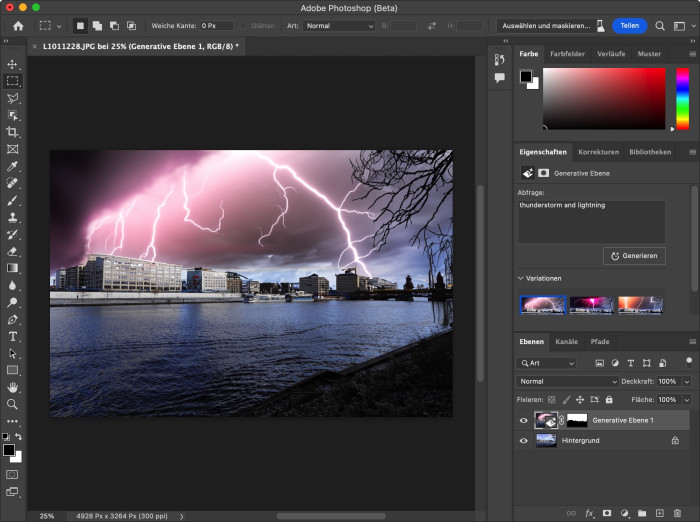Delete layer with trash icon
700x522 pixels.
pyautogui.click(x=677, y=513)
